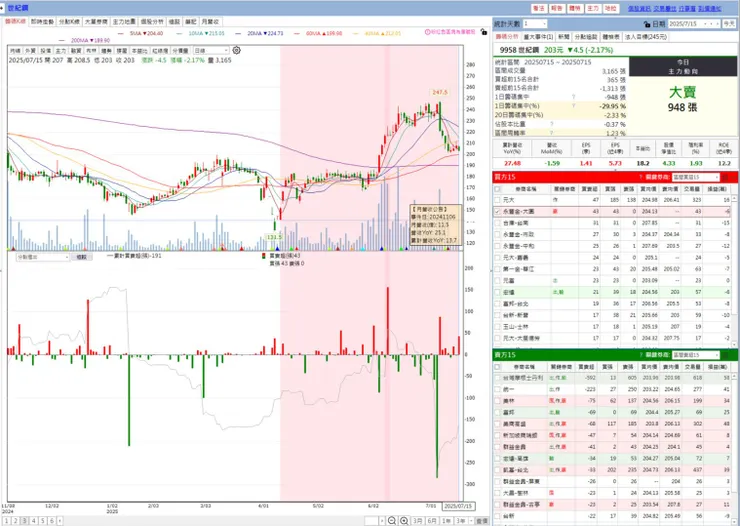Open the 法人目標(245元) tab
The height and width of the screenshot is (526, 740).
646,37
